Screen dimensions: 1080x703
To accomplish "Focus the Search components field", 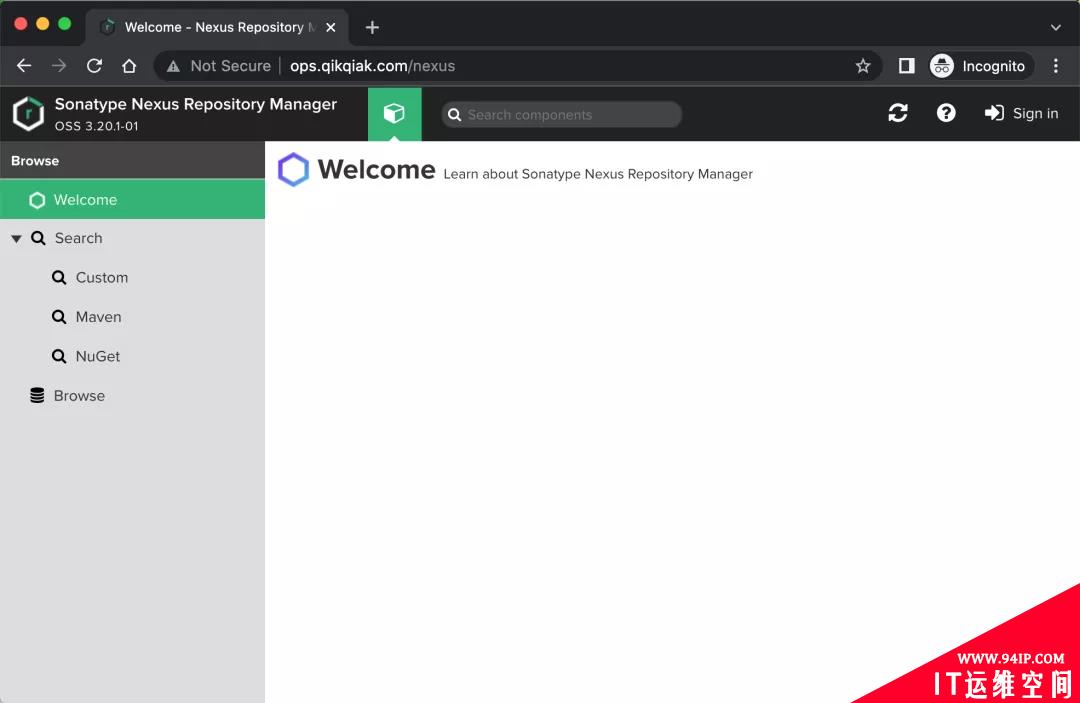I will coord(562,114).
